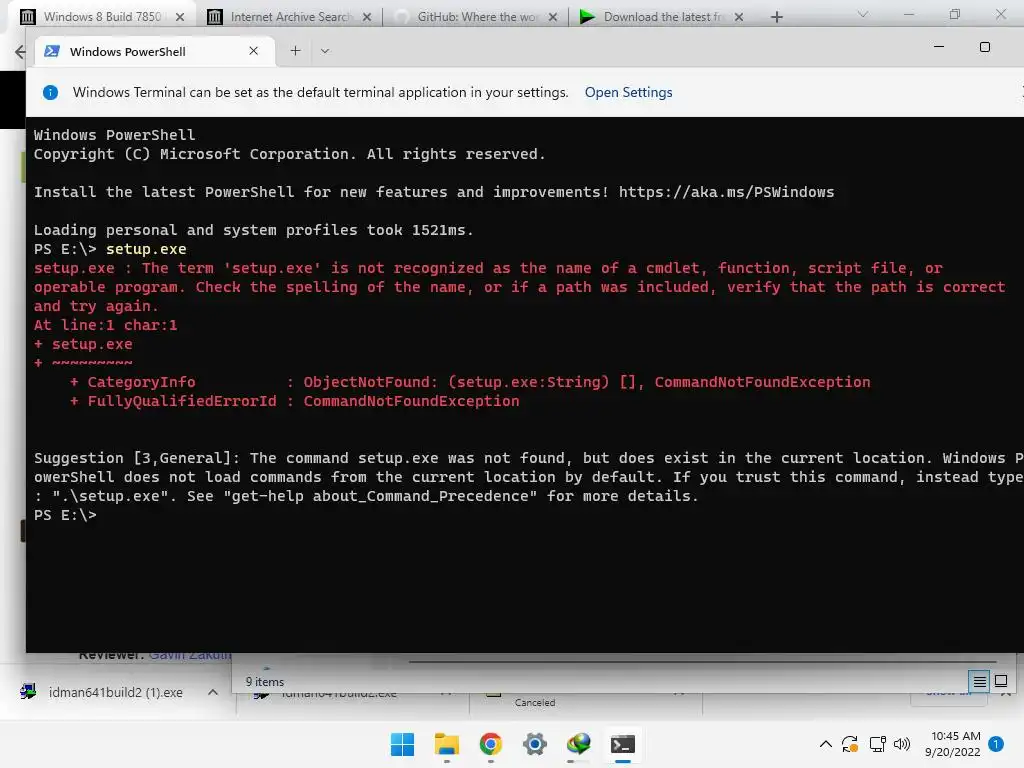
Task: Open Internet Download Manager taskbar icon
Action: pos(579,744)
